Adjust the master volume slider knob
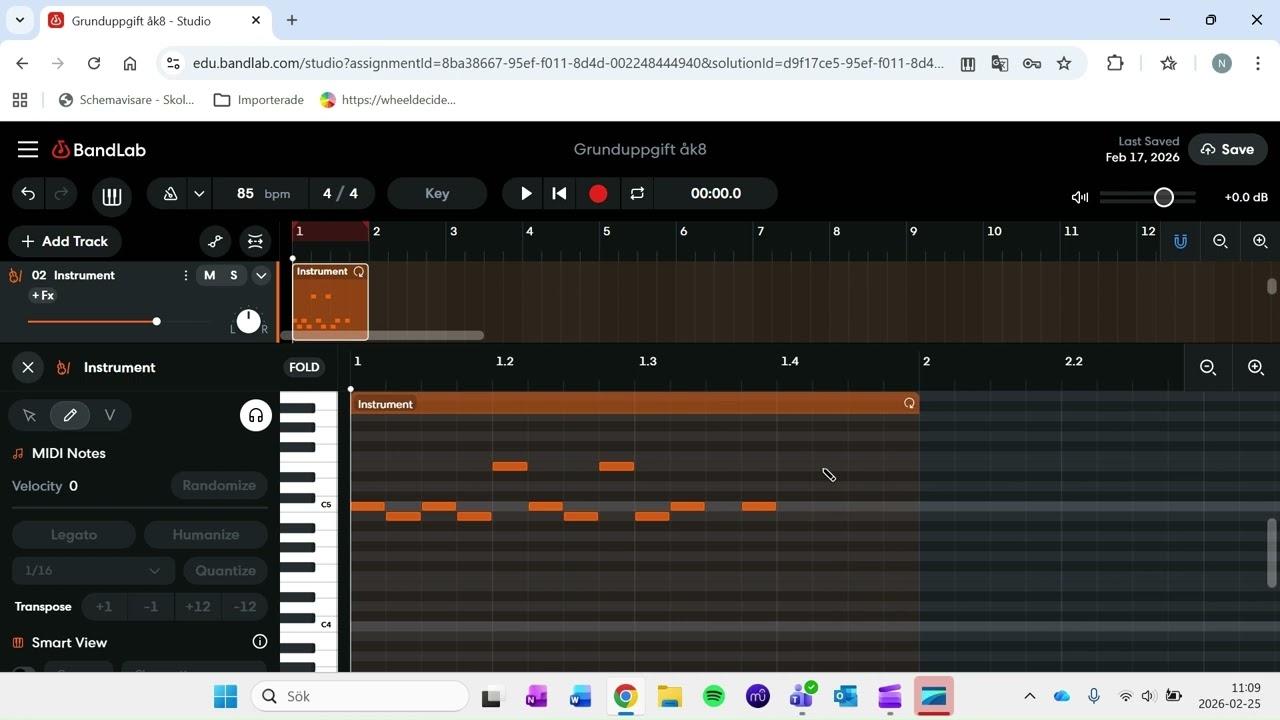This screenshot has width=1280, height=720. pos(1163,197)
